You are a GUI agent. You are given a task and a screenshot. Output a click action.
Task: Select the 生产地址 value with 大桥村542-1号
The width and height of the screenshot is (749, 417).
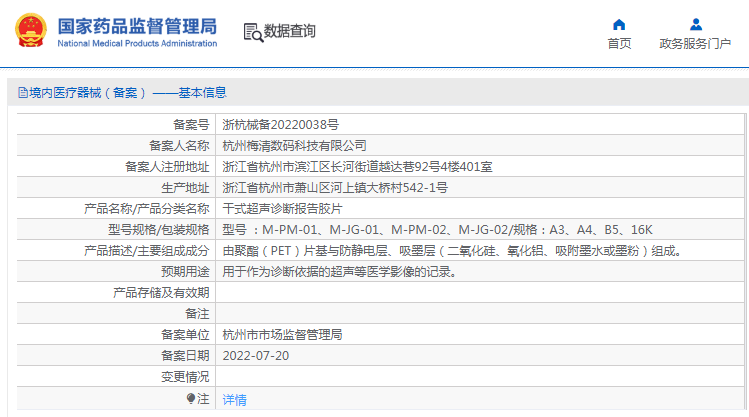pyautogui.click(x=335, y=188)
